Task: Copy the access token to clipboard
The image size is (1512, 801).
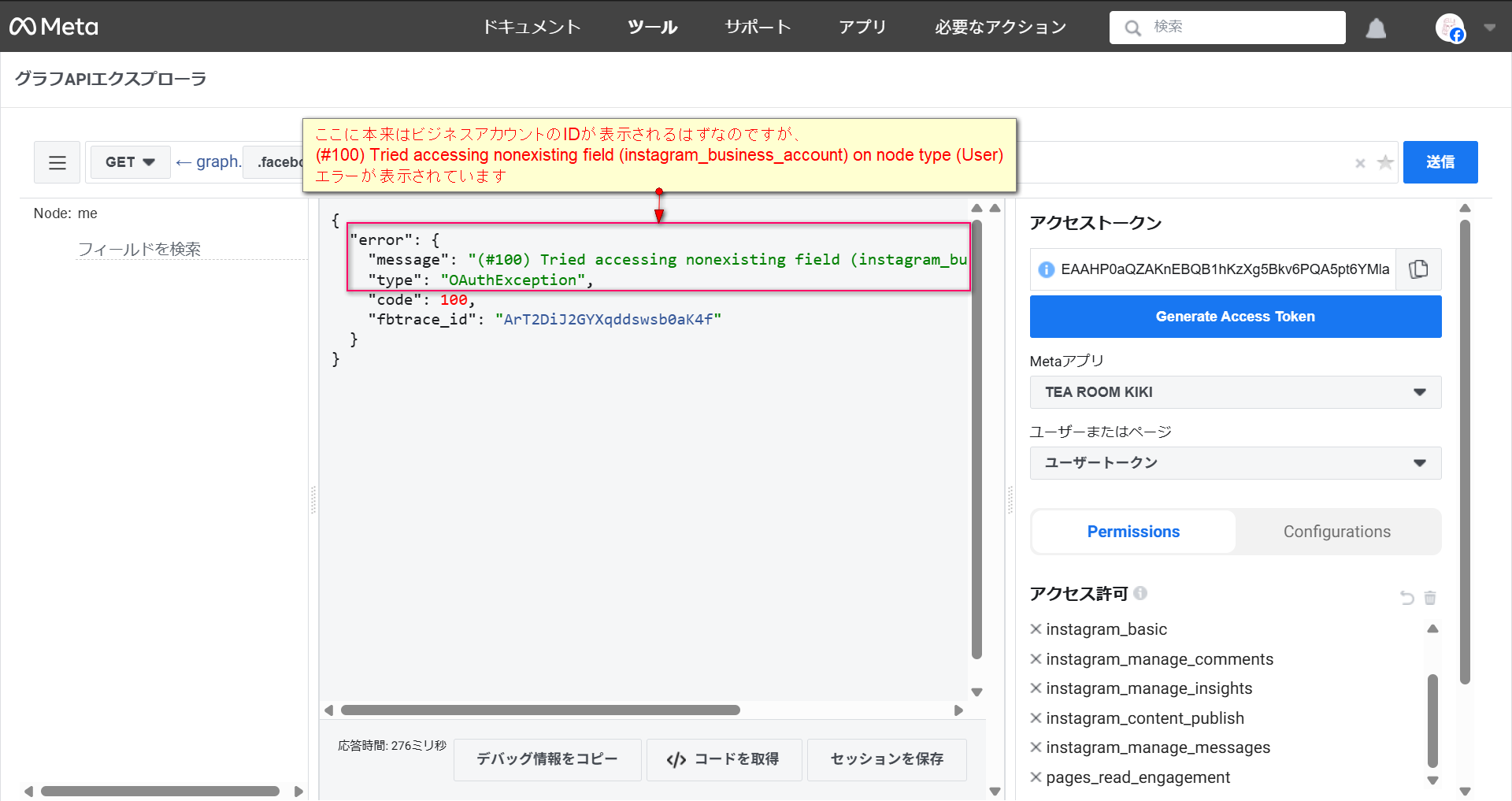Action: (1418, 269)
